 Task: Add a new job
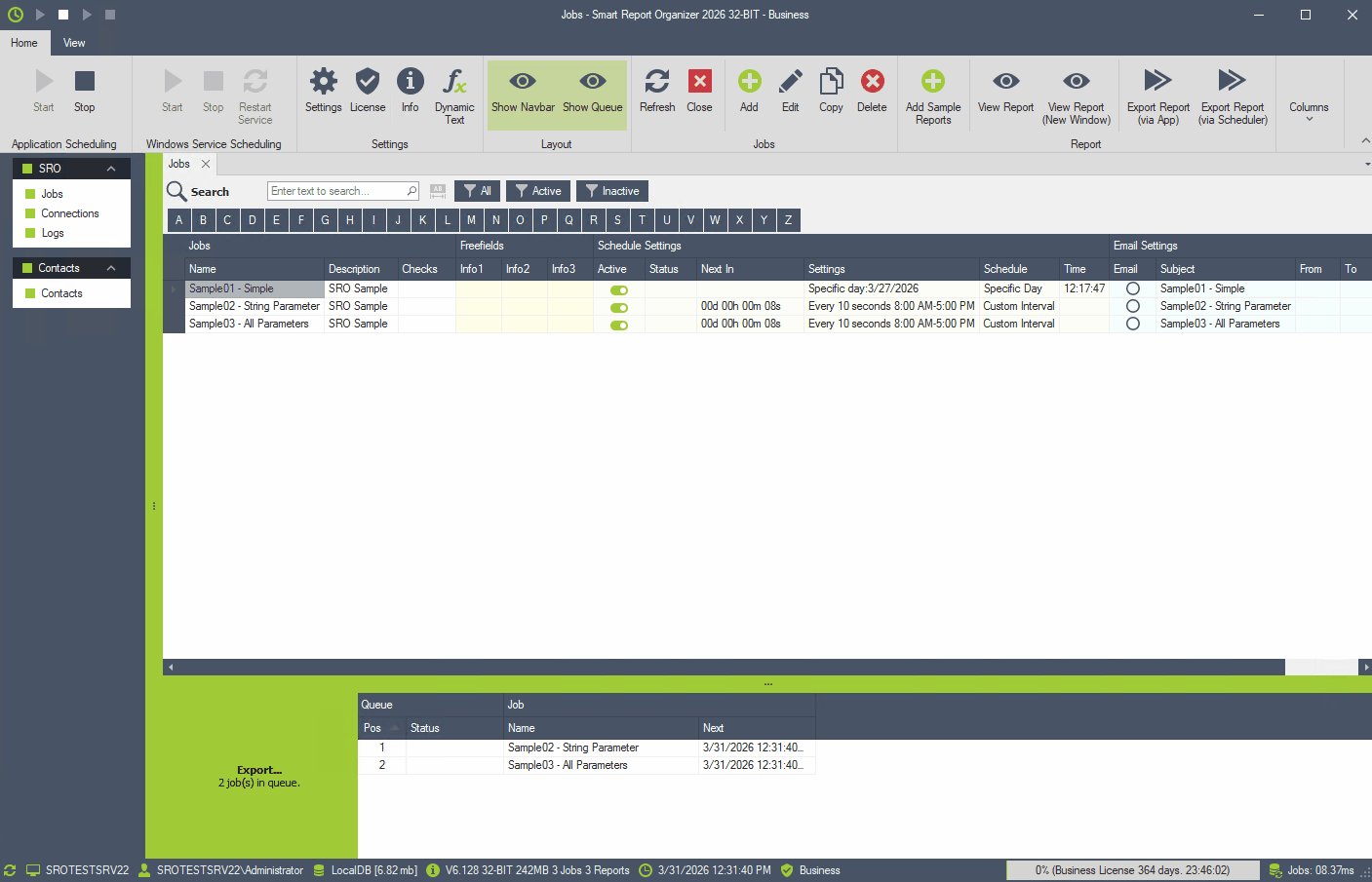click(748, 91)
